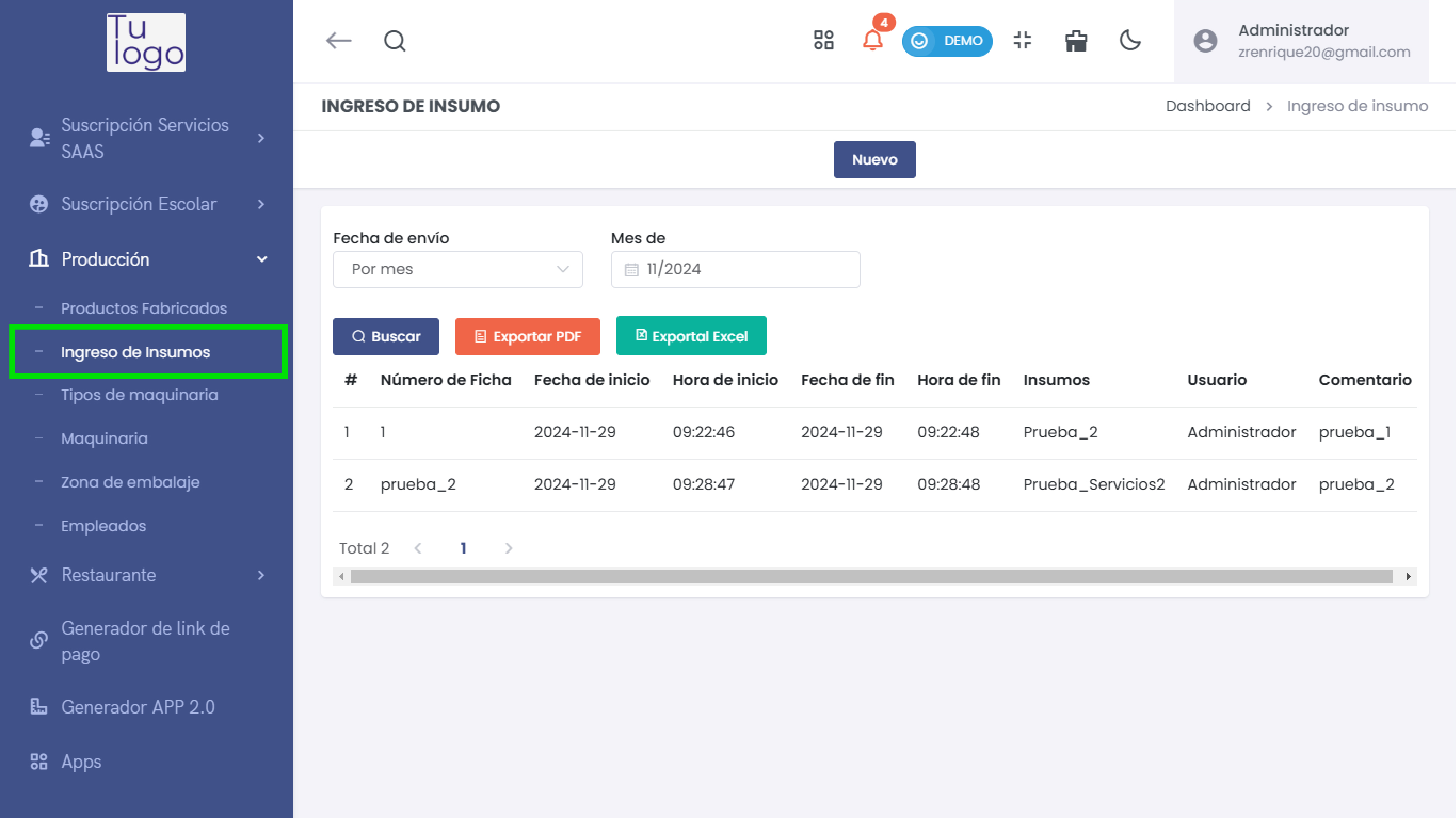
Task: Click the exit fullscreen icon
Action: point(1022,41)
